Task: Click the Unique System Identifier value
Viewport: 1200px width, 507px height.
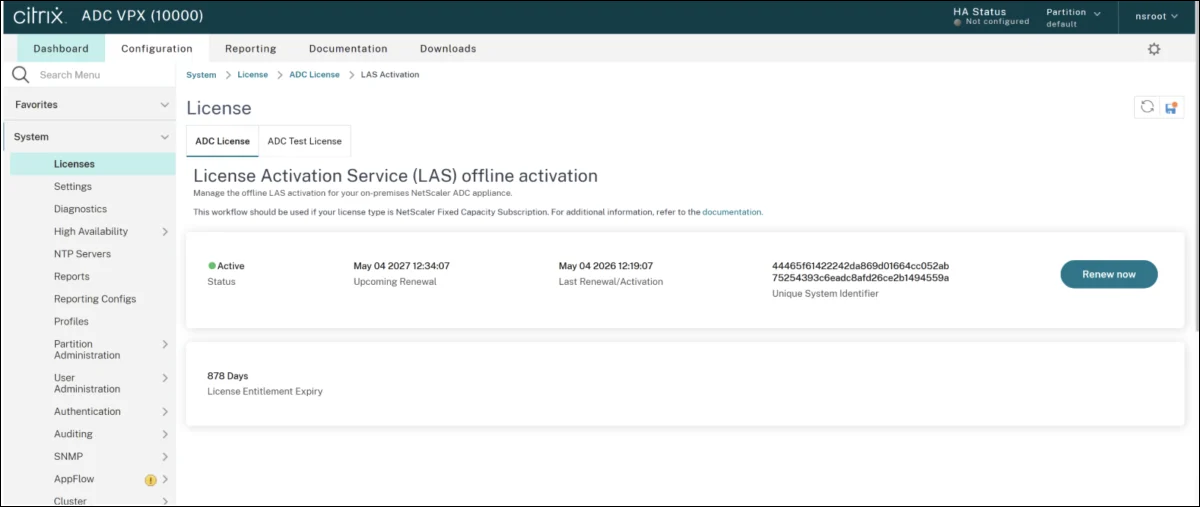Action: pyautogui.click(x=860, y=272)
